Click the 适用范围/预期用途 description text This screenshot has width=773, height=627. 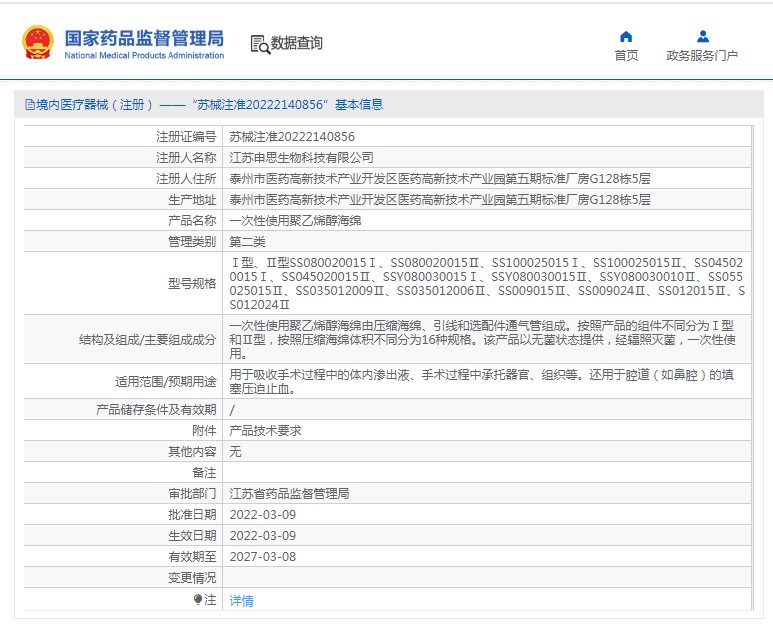tap(481, 382)
